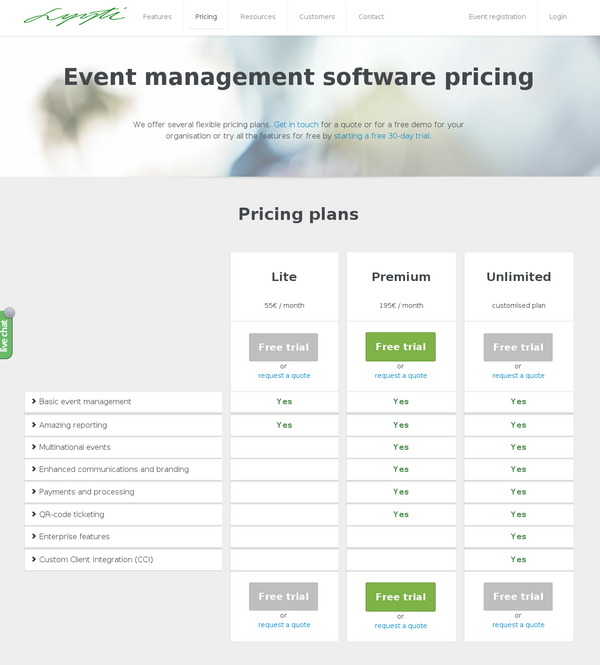
Task: Open the live chat side tab
Action: (x=6, y=335)
